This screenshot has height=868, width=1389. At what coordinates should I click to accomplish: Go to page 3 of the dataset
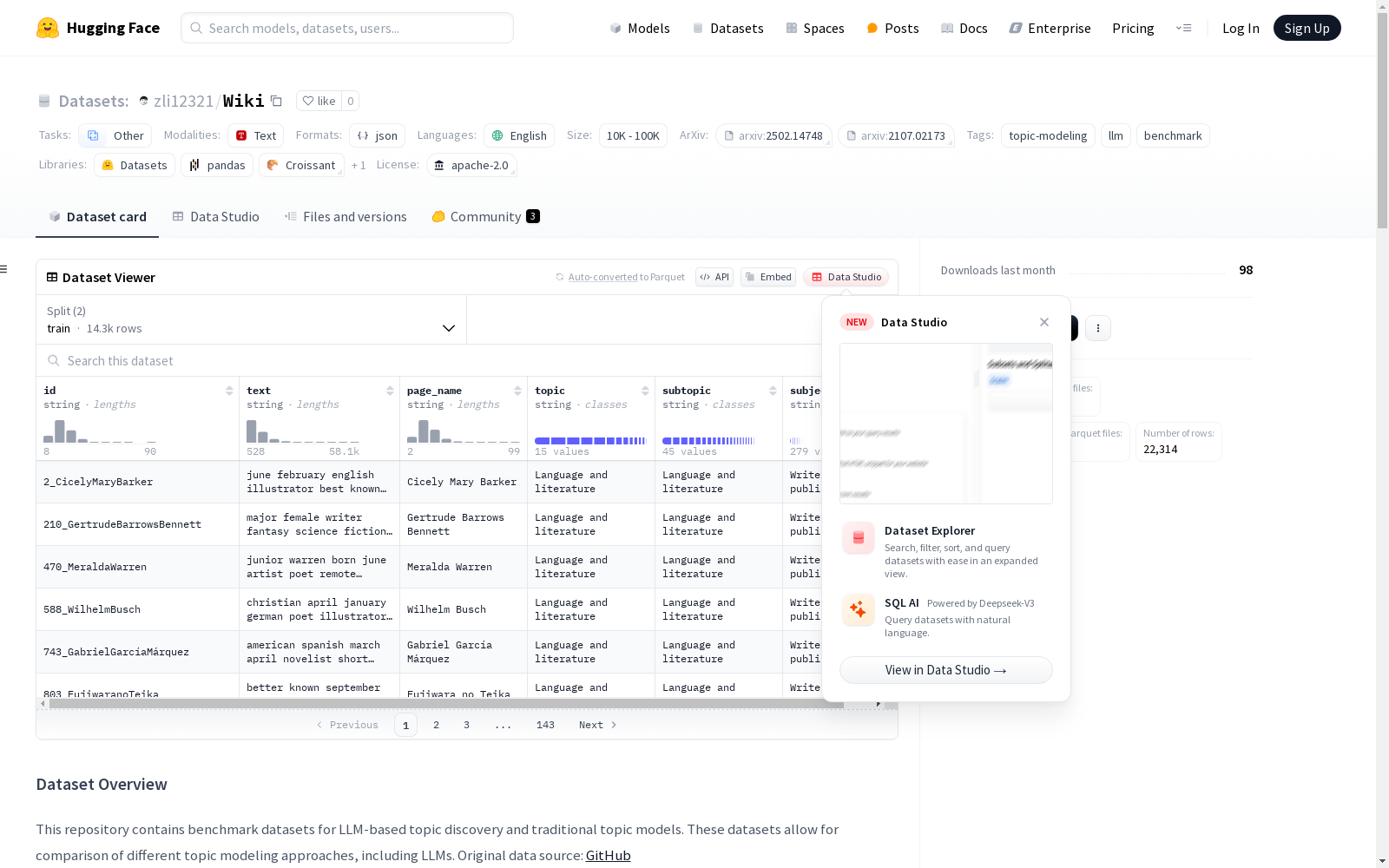point(466,725)
